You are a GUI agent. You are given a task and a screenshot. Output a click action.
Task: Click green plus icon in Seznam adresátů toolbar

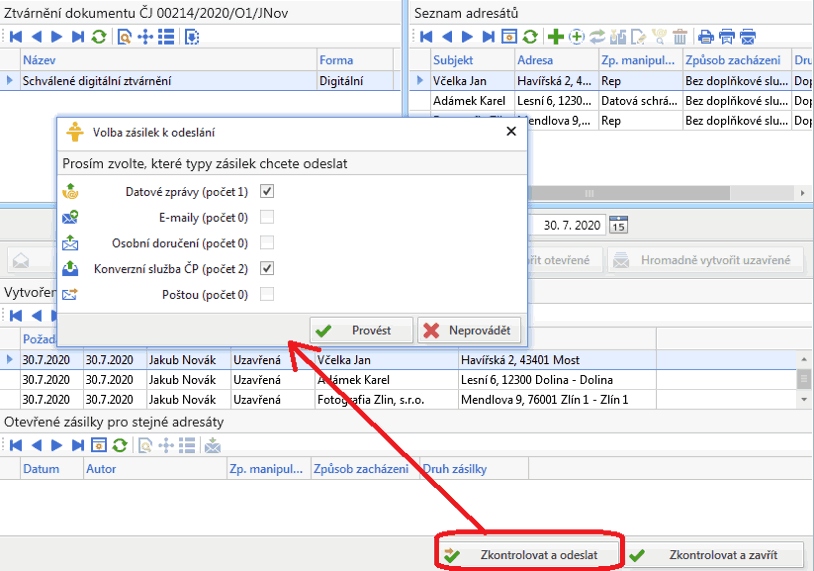(556, 37)
